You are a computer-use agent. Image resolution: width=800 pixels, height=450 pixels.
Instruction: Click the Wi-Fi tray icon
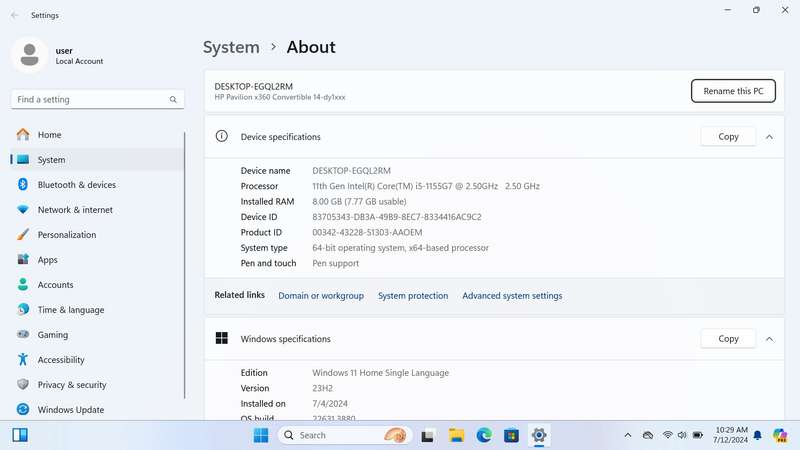coord(667,435)
